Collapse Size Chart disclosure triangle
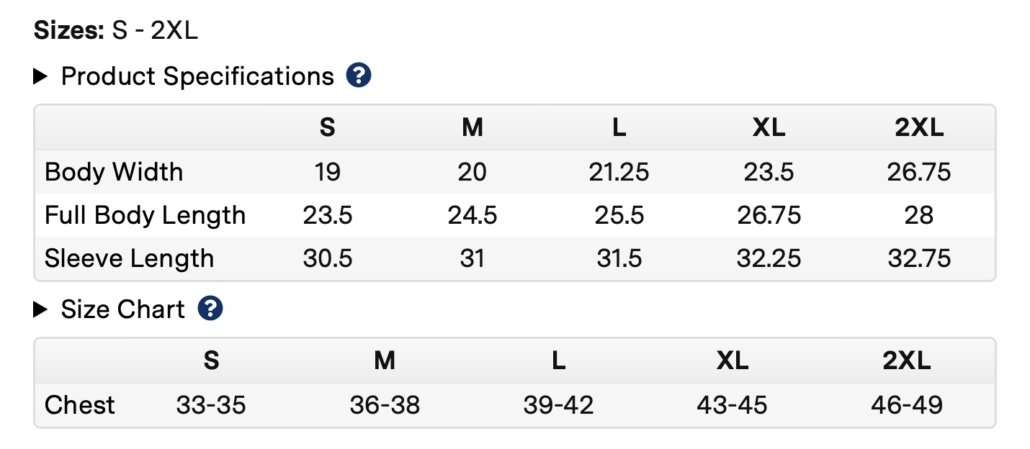The image size is (1030, 449). point(40,309)
